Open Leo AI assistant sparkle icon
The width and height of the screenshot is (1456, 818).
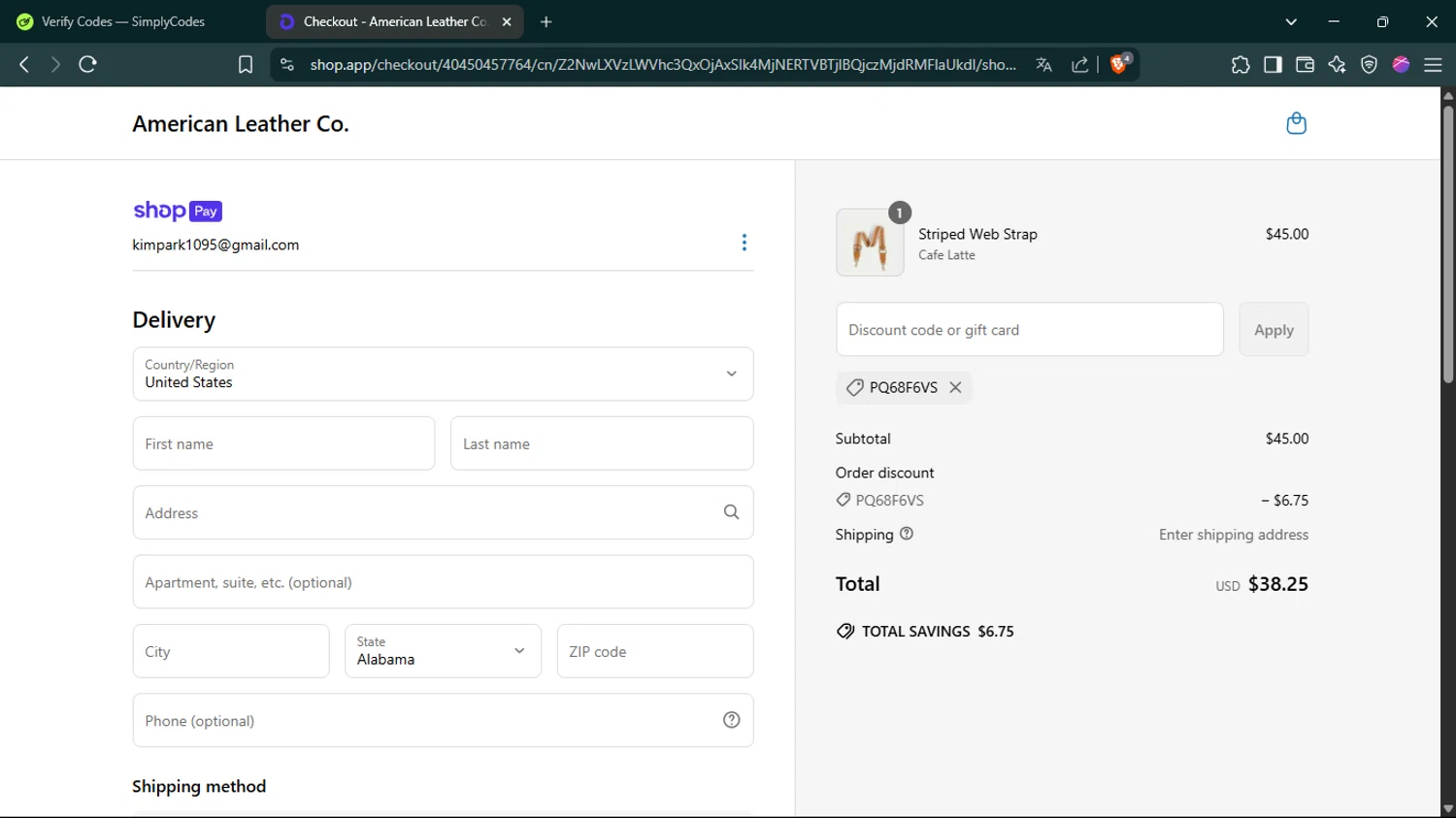click(x=1337, y=64)
